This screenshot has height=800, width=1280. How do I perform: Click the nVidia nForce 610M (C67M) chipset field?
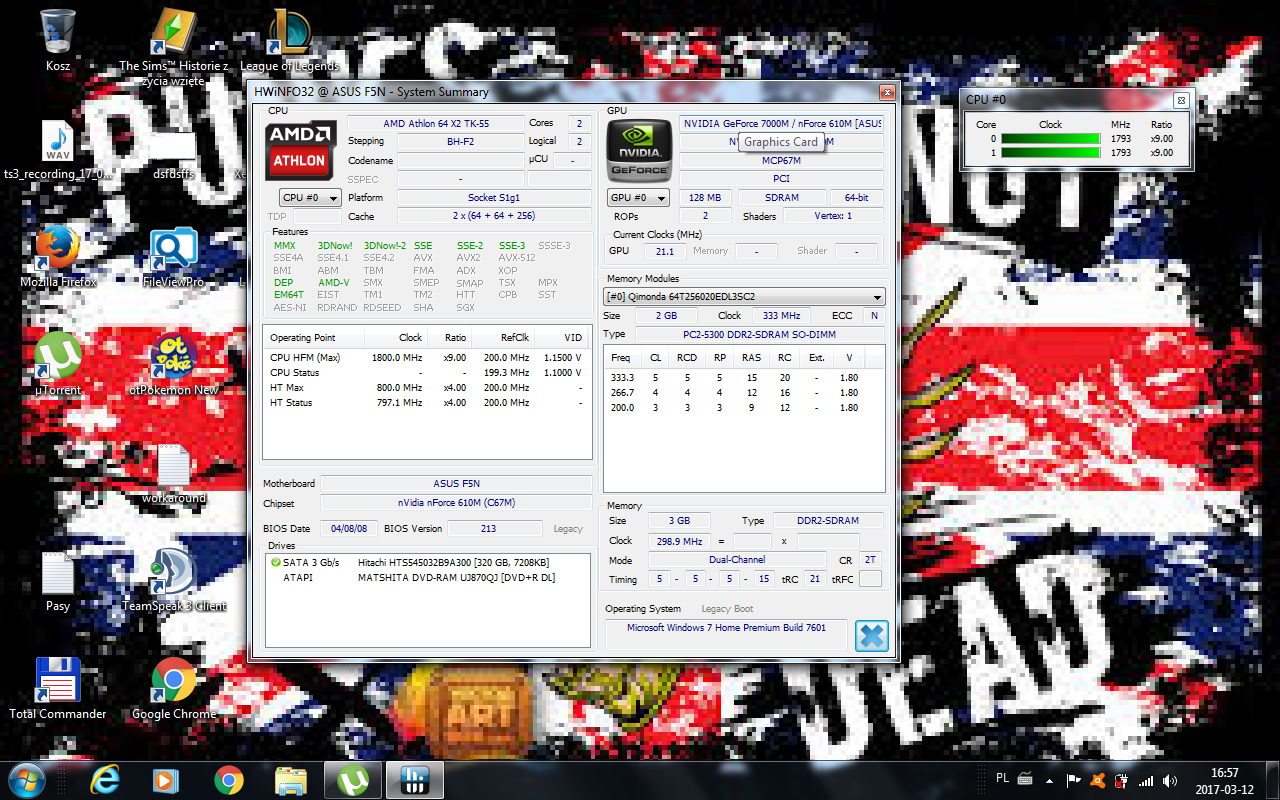click(456, 503)
